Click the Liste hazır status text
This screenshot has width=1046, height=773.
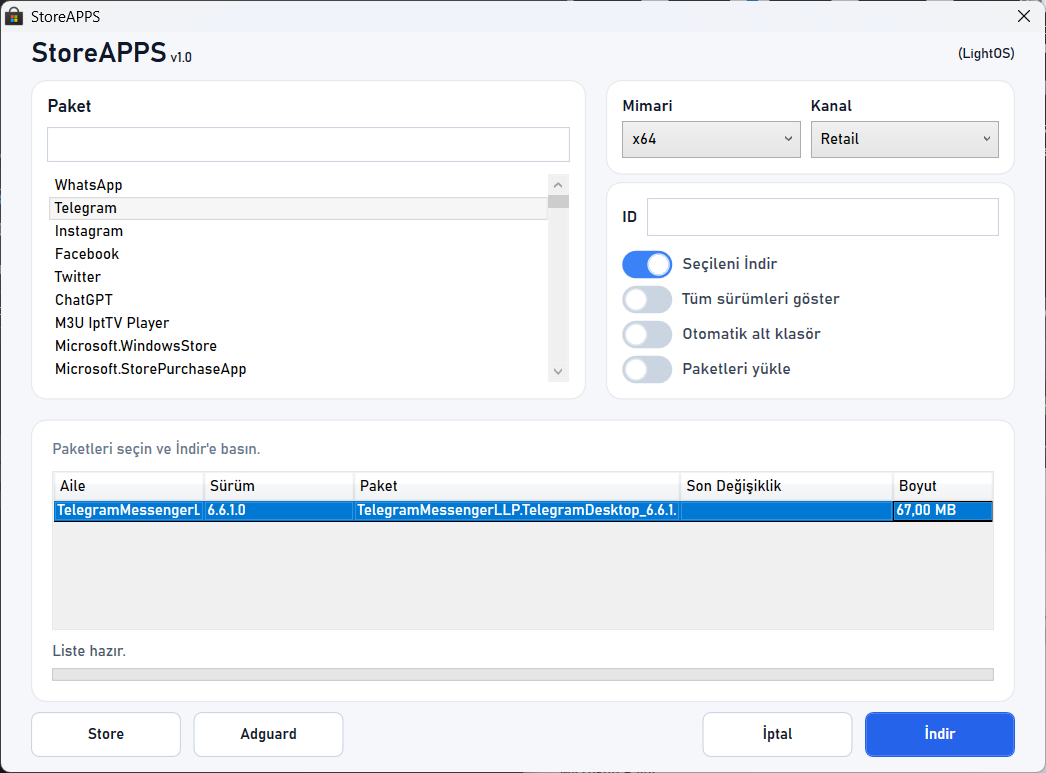89,651
